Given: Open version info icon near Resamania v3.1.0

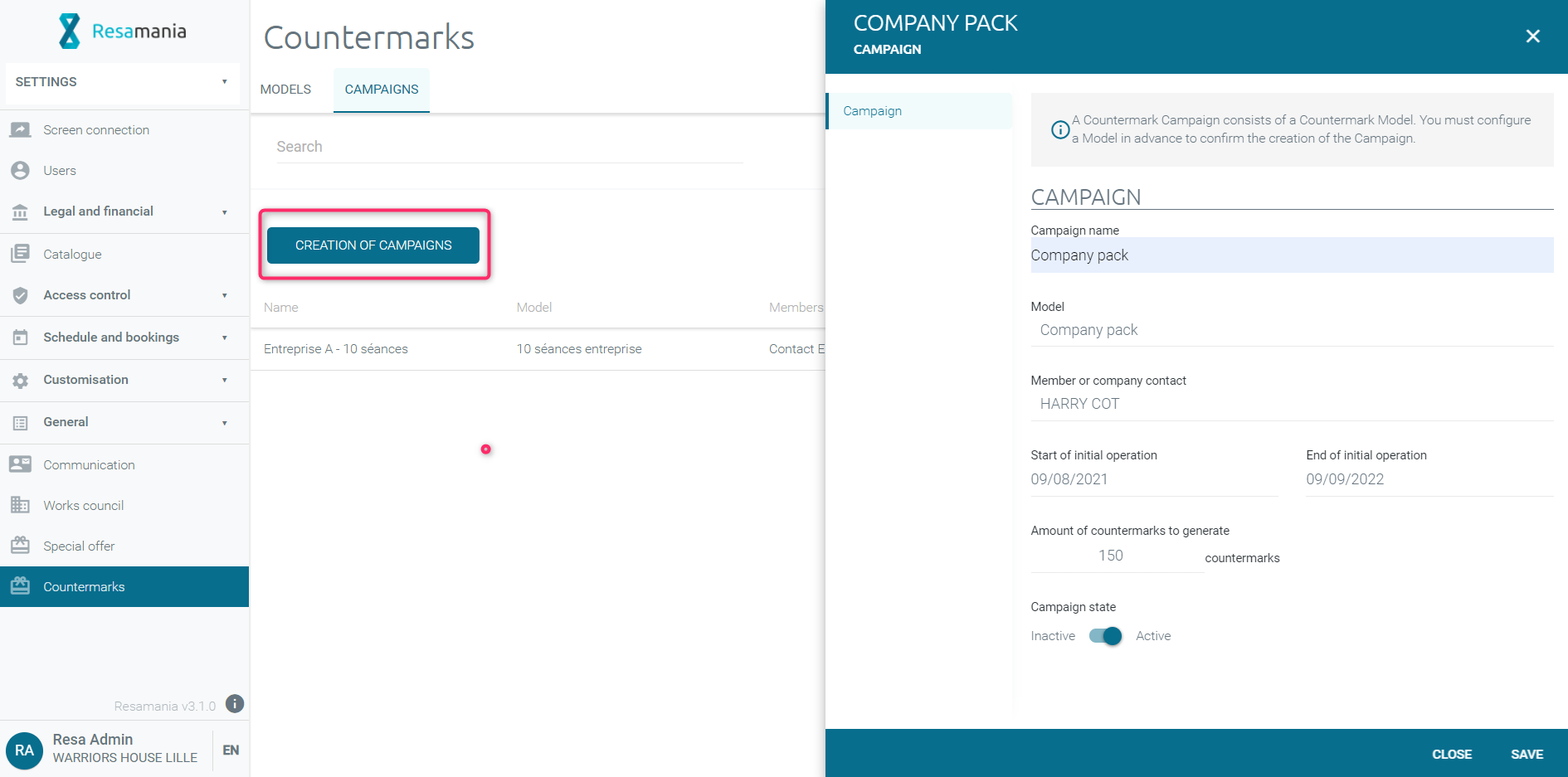Looking at the screenshot, I should point(235,704).
